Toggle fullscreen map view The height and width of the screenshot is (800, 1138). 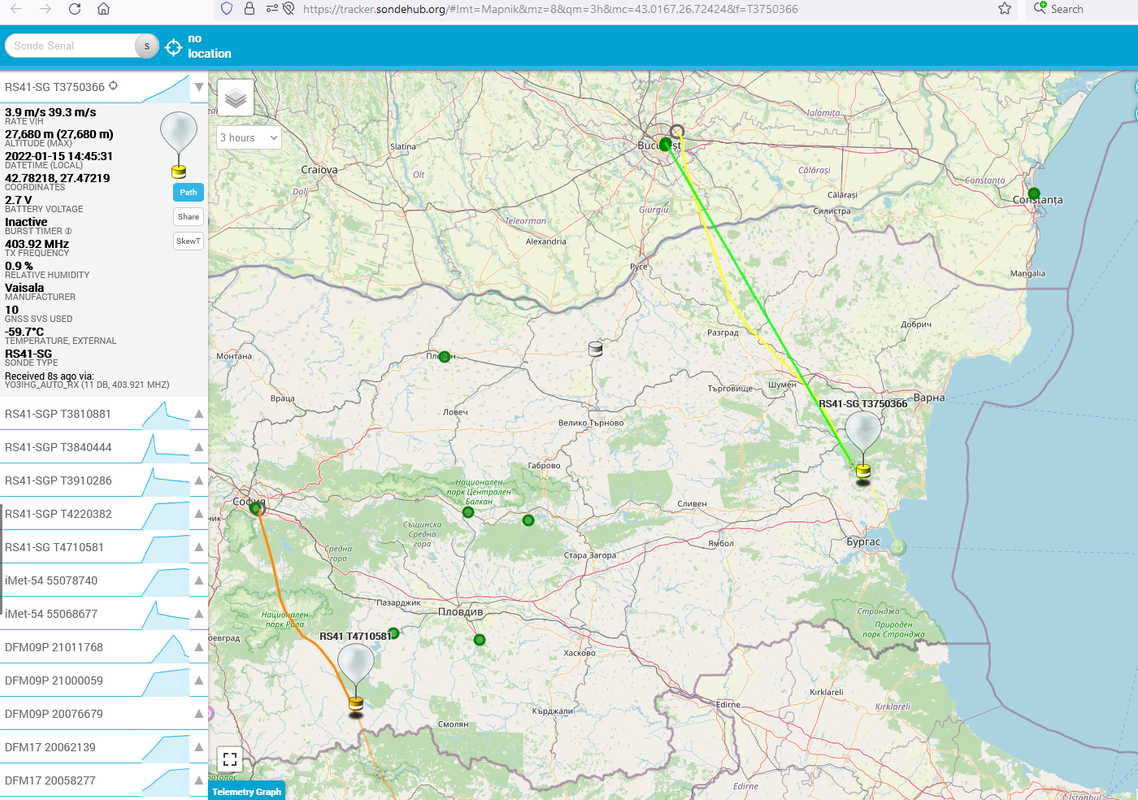230,759
